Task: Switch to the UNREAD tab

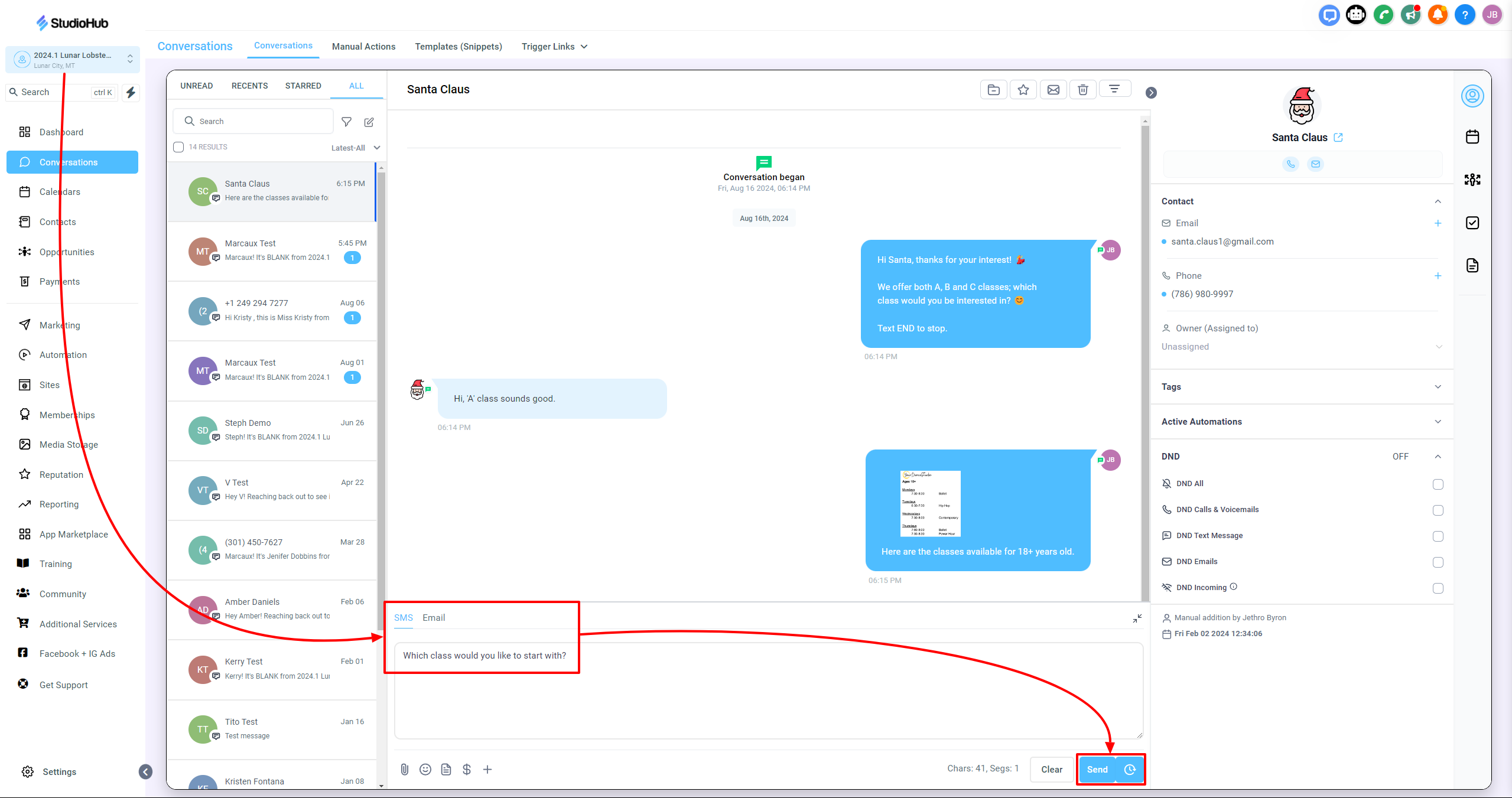Action: [196, 86]
